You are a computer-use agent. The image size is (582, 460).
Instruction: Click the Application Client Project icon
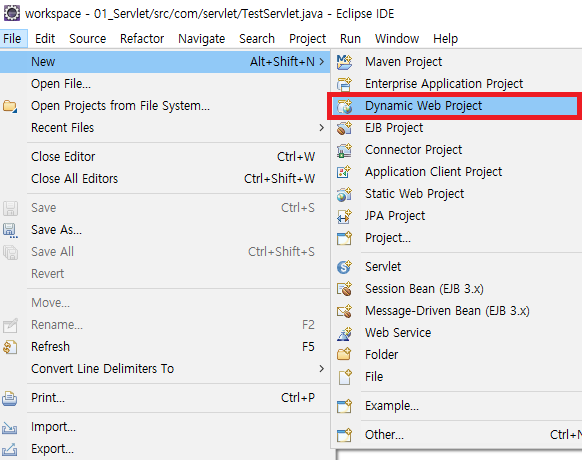tap(344, 172)
